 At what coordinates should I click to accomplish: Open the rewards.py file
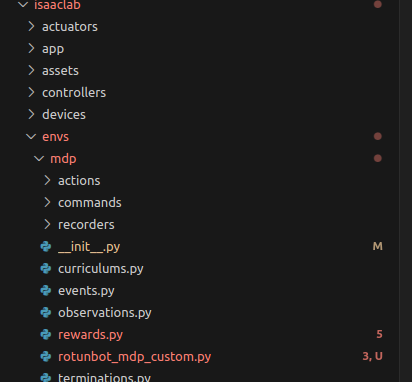[90, 335]
